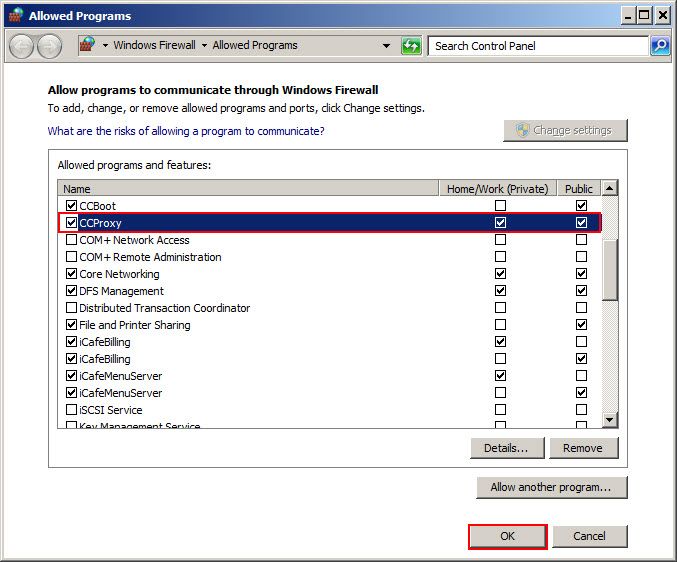Image resolution: width=677 pixels, height=562 pixels.
Task: Click the Cancel button
Action: coord(589,537)
